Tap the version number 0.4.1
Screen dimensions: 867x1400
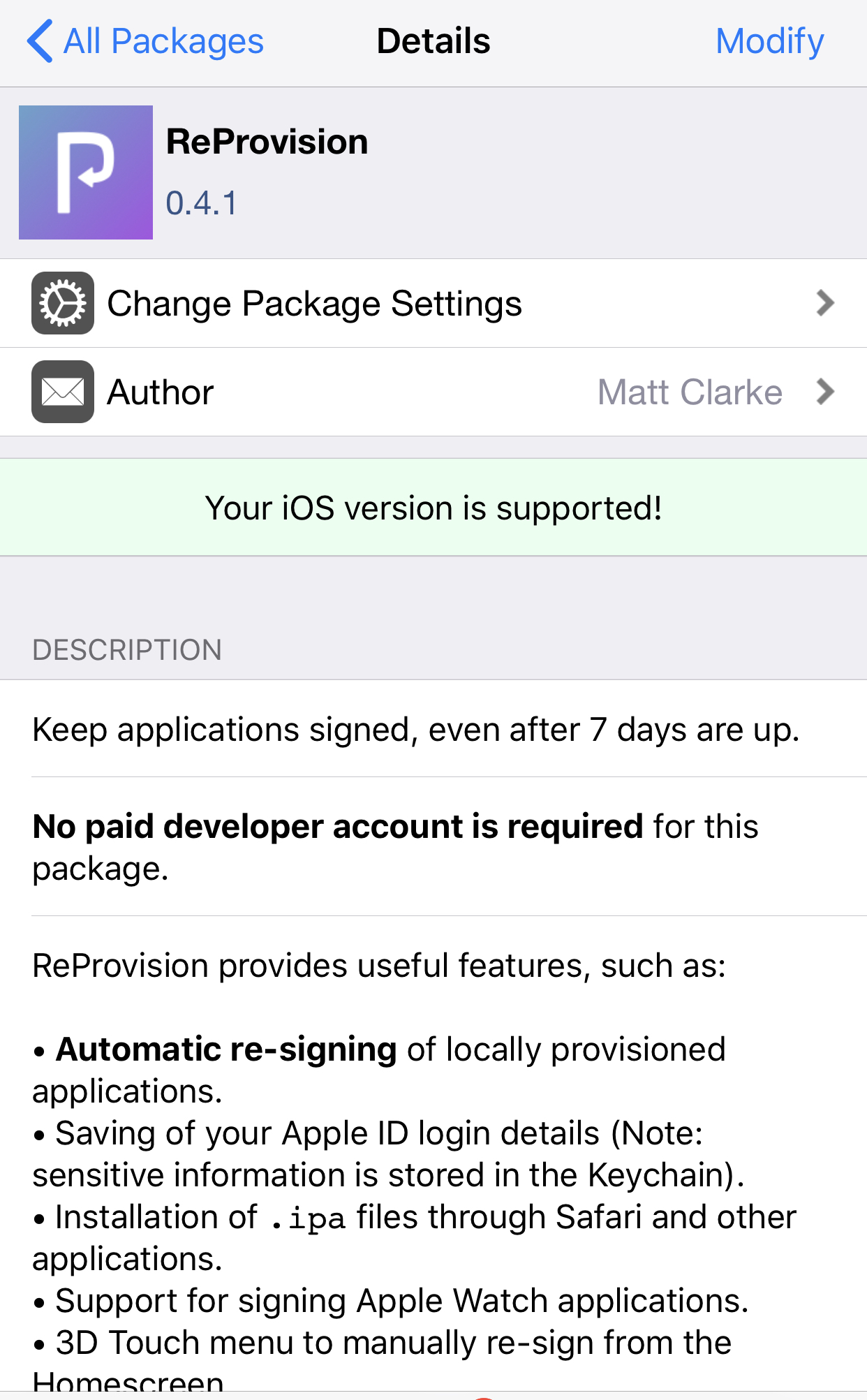pos(202,203)
